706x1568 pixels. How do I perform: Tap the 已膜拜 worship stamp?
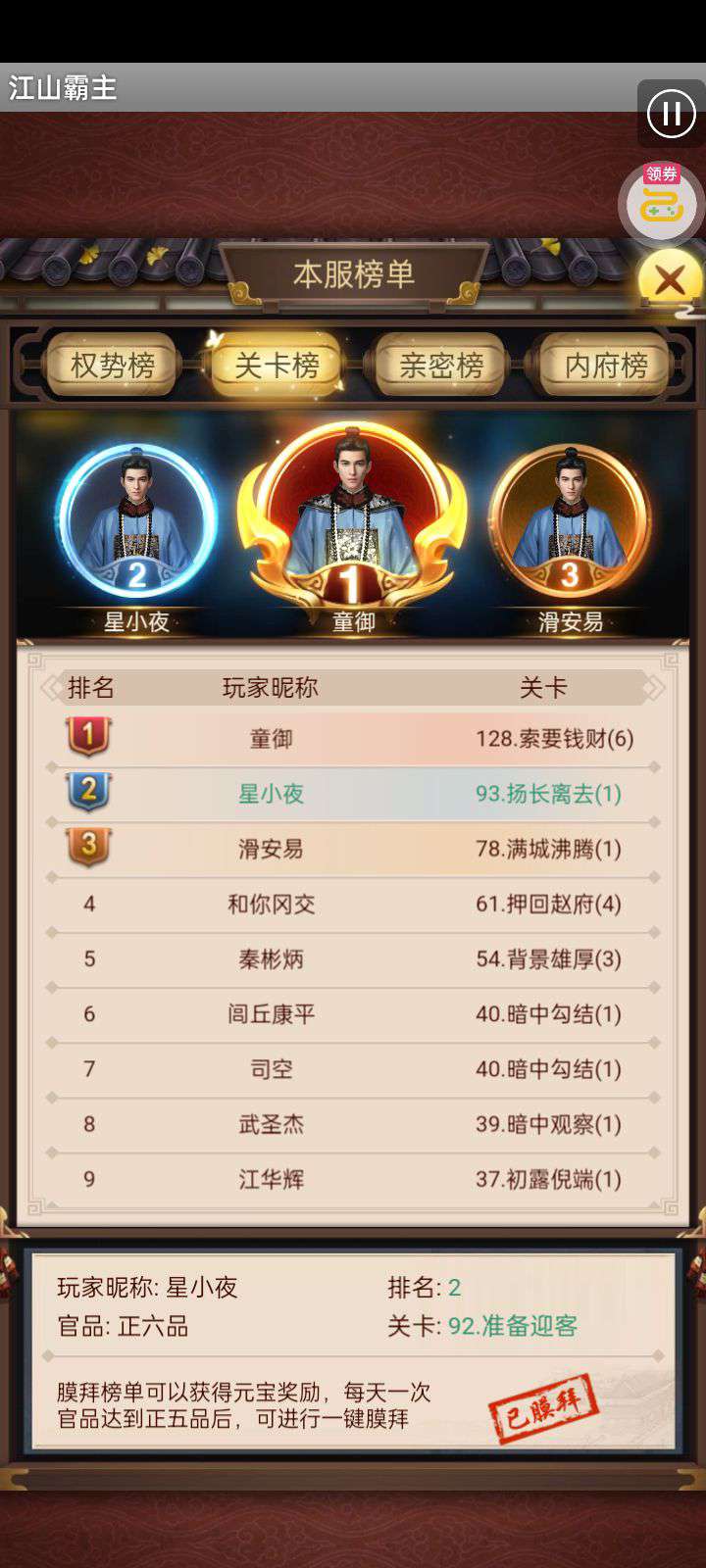click(545, 1409)
